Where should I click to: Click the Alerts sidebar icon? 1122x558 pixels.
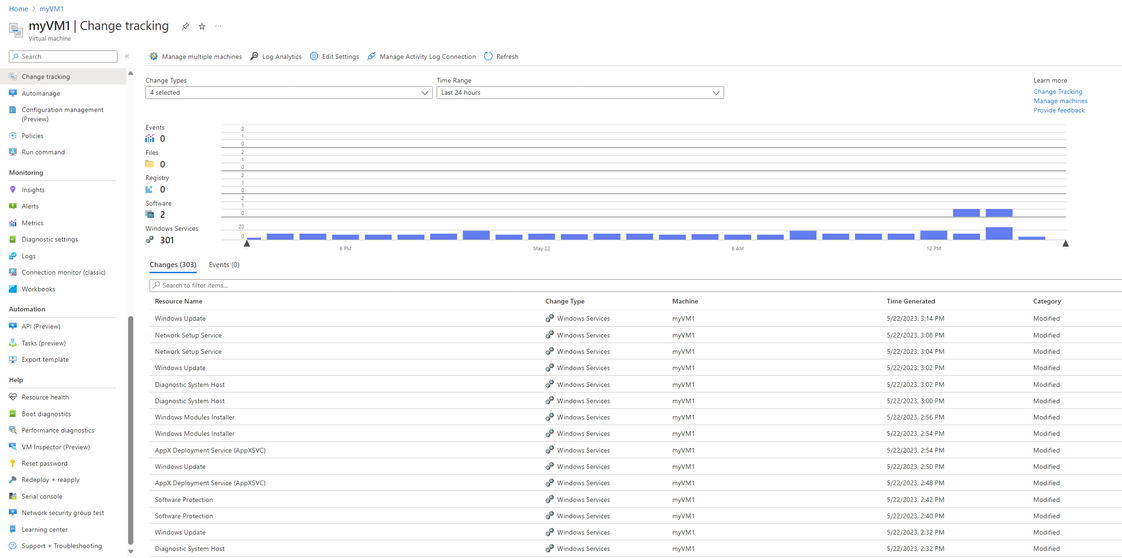[x=13, y=206]
